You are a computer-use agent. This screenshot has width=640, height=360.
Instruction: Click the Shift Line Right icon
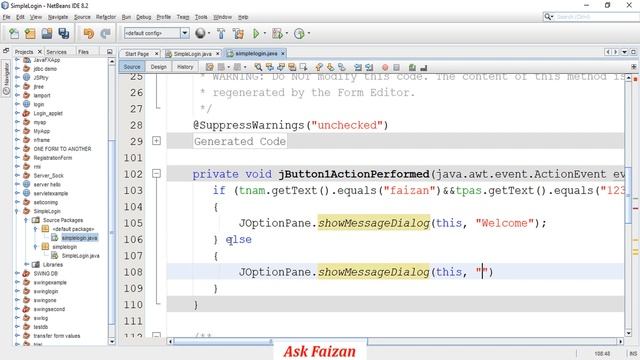click(x=369, y=67)
